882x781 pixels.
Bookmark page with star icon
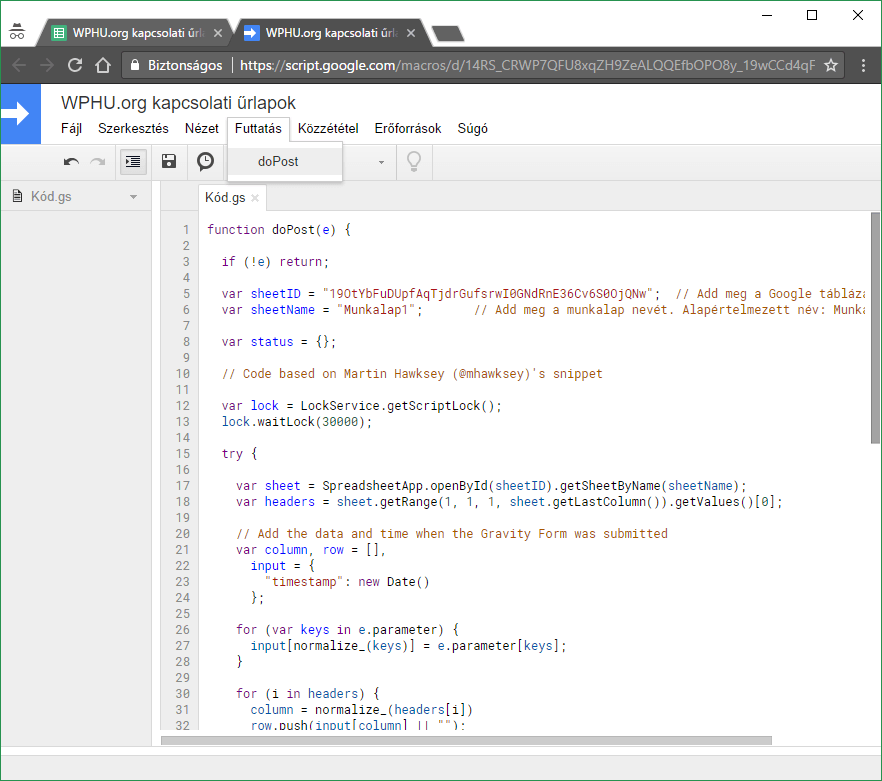[x=829, y=65]
